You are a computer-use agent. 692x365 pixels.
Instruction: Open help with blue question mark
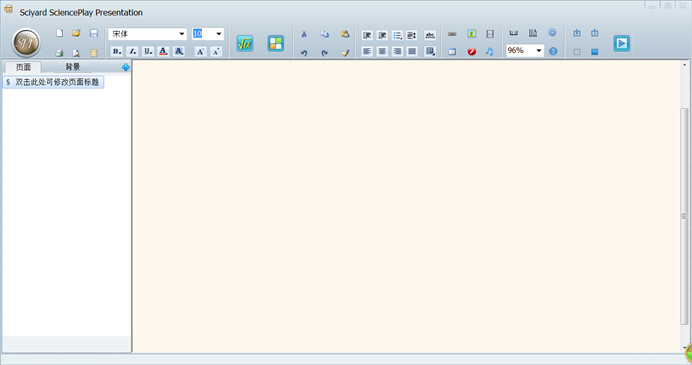[x=553, y=52]
